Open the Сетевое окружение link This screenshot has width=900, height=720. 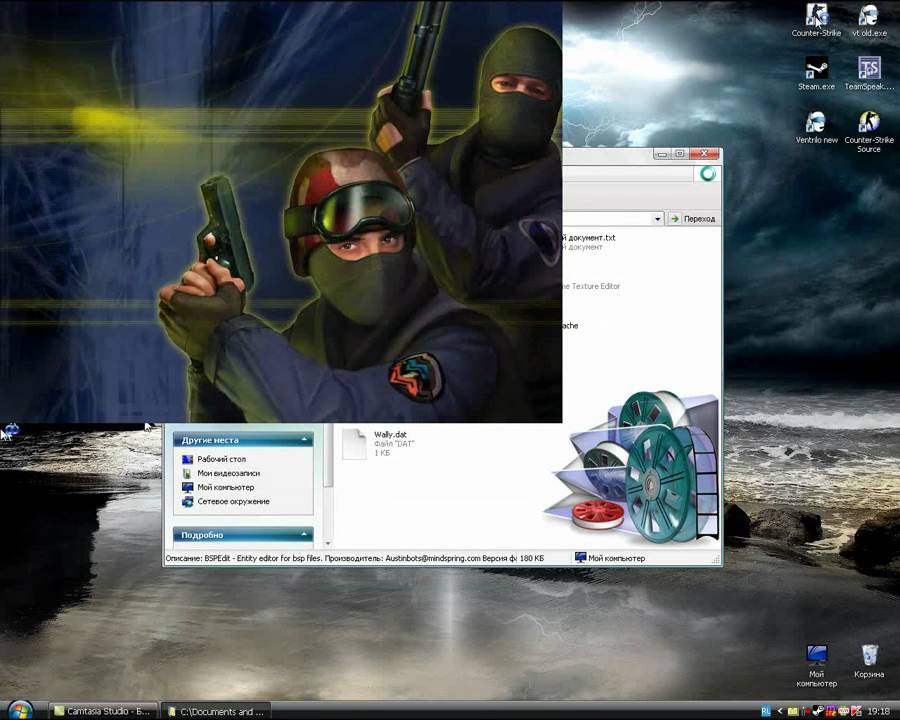tap(233, 501)
